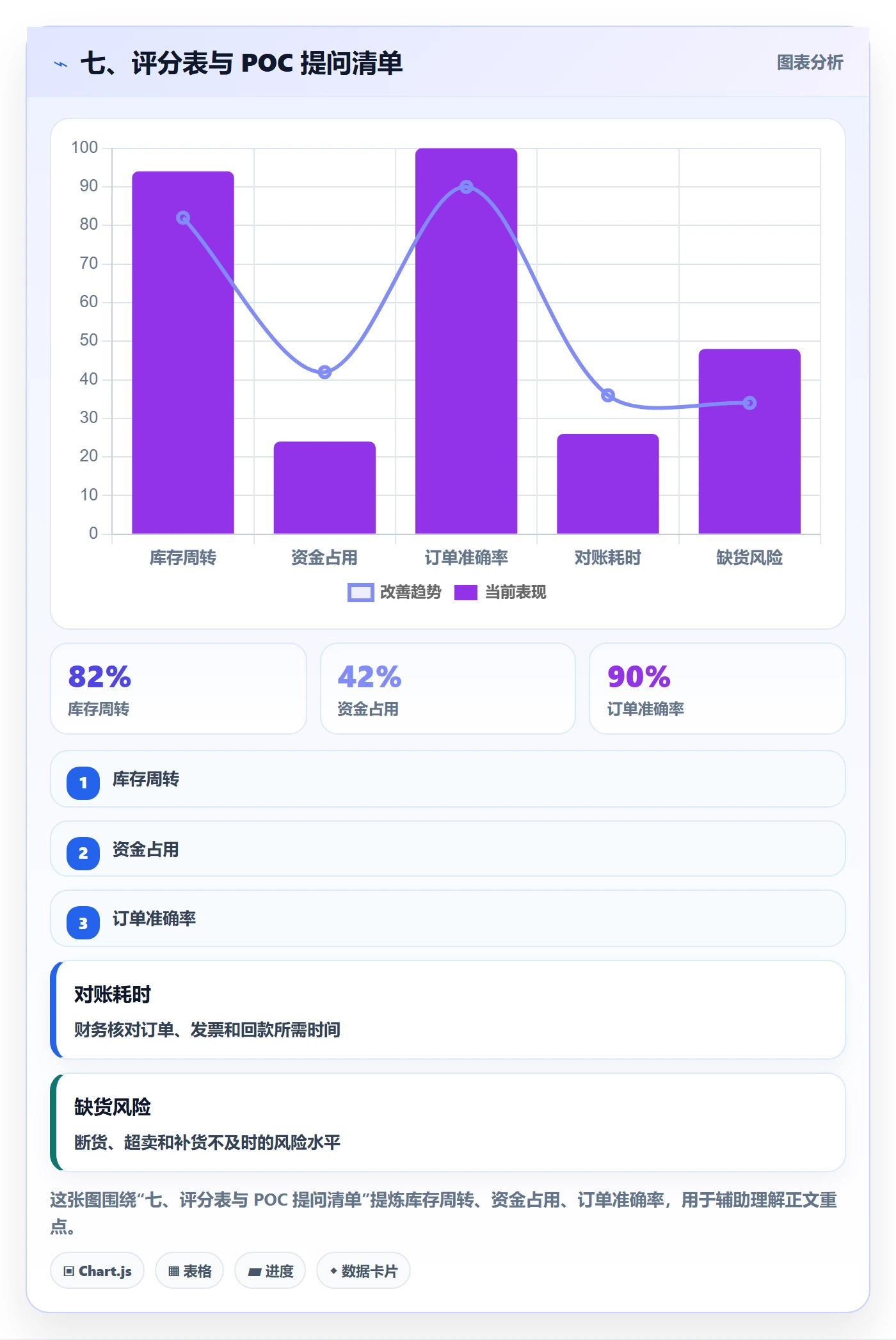Image resolution: width=896 pixels, height=1340 pixels.
Task: Click the Chart.js tag
Action: [x=97, y=1271]
